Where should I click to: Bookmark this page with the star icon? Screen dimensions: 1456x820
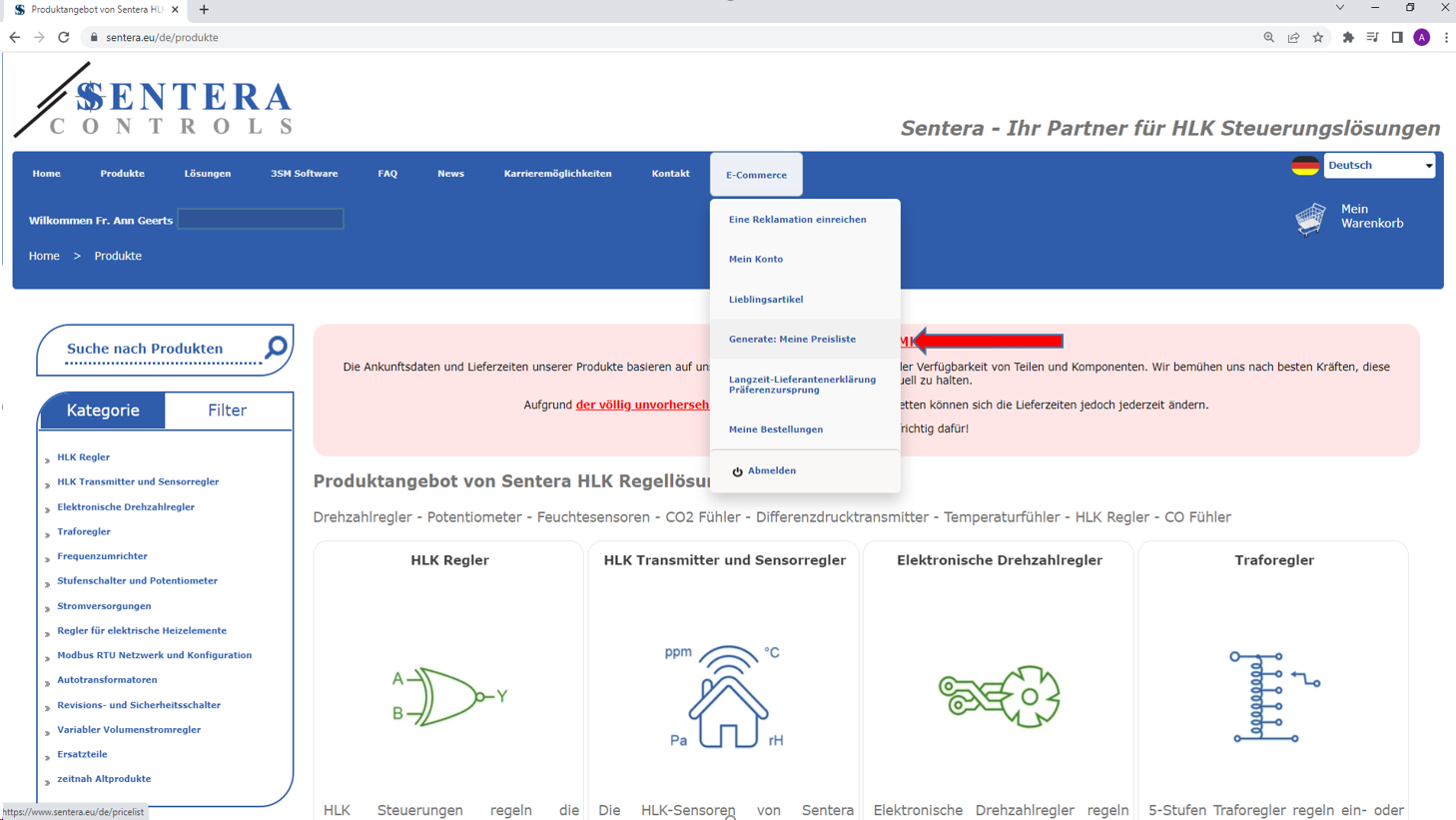tap(1318, 37)
